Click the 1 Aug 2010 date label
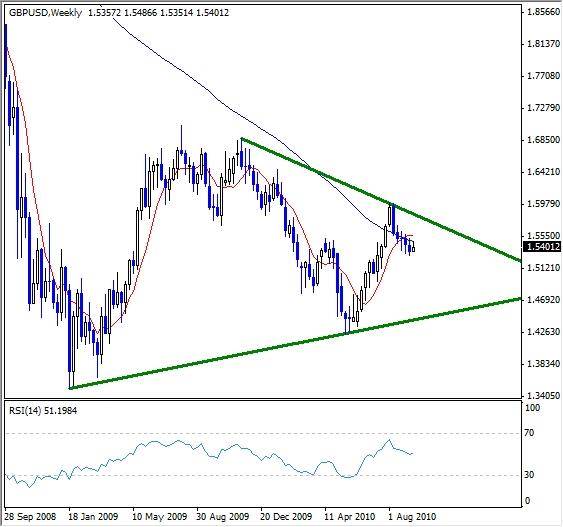Screen dimensions: 563x527 click(x=412, y=517)
